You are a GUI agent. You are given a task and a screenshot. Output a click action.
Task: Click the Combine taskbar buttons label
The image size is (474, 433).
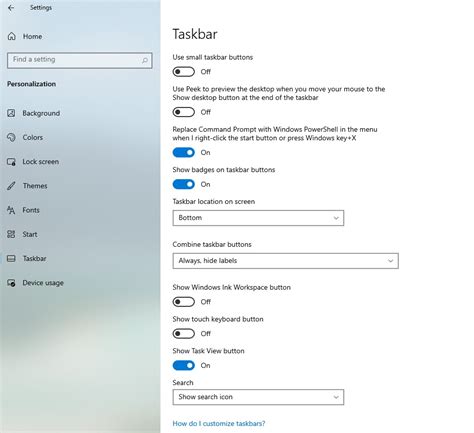[x=212, y=244]
